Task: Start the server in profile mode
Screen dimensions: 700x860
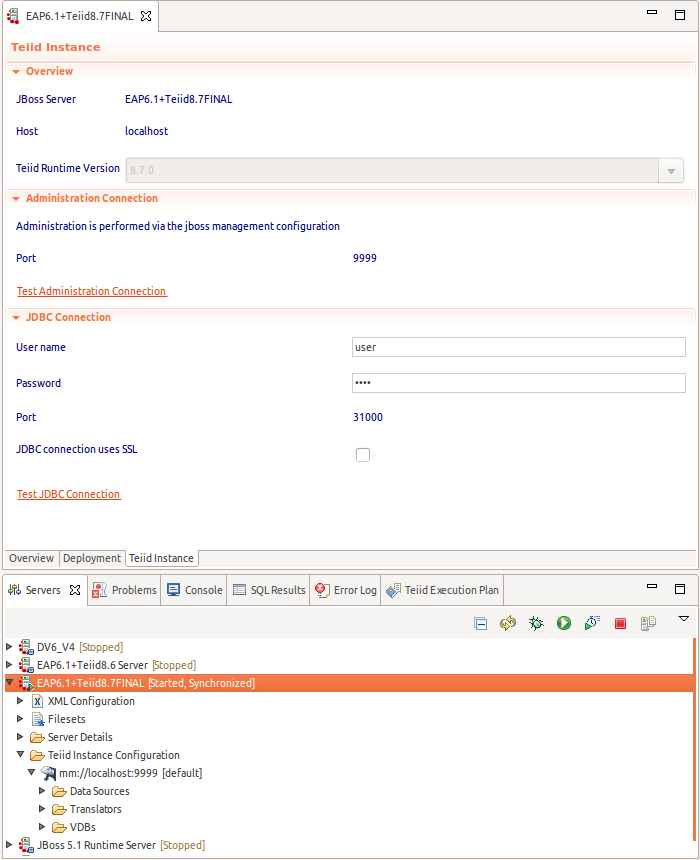Action: 592,623
